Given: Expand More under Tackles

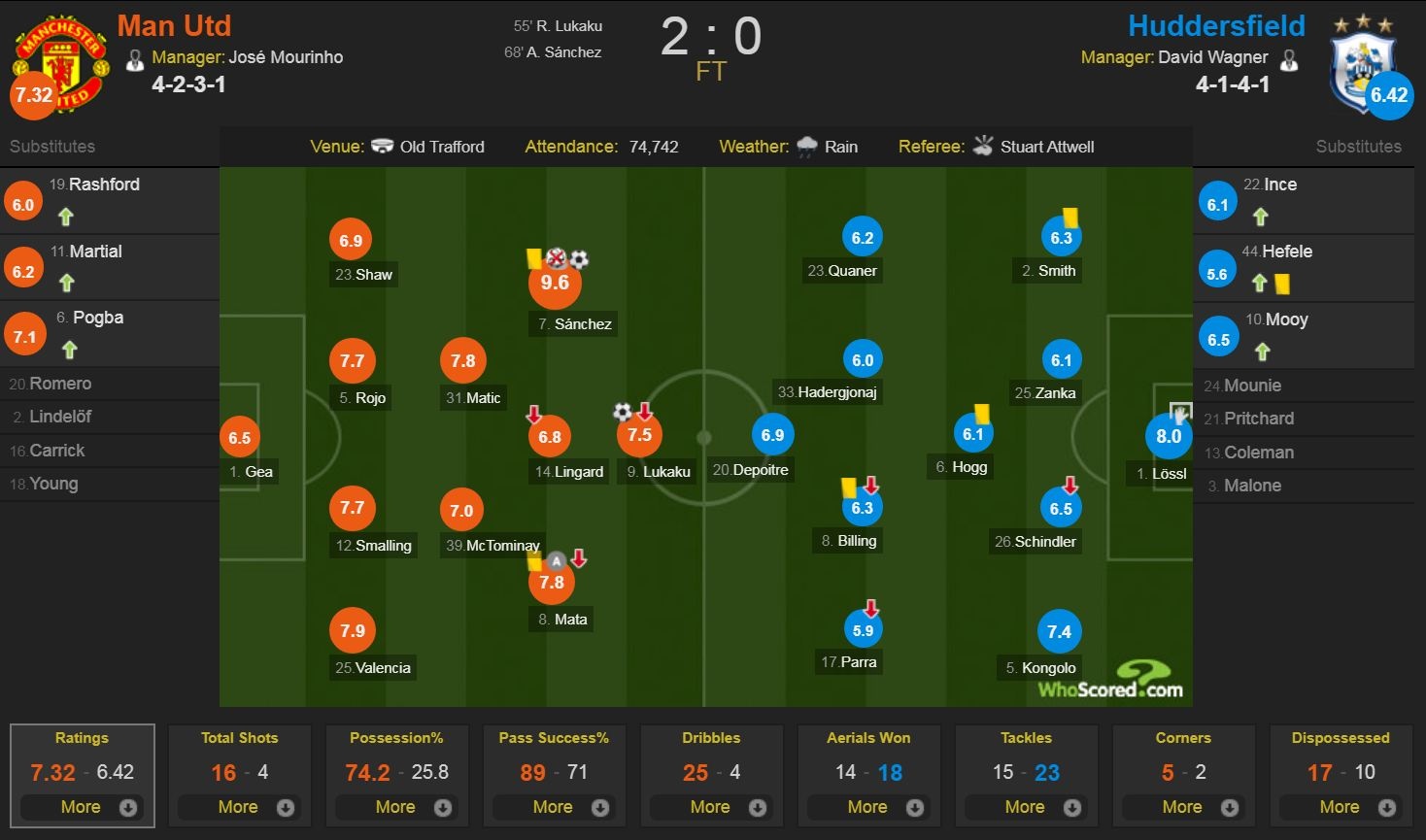Looking at the screenshot, I should (1027, 807).
